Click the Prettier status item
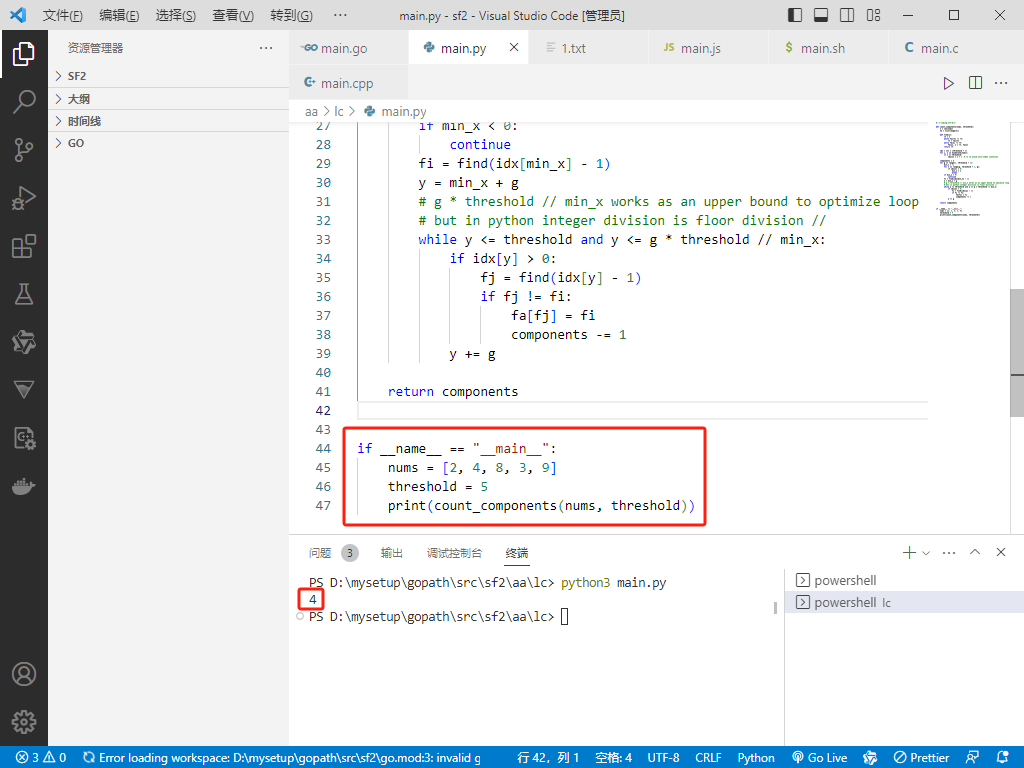Viewport: 1024px width, 768px height. coord(921,758)
